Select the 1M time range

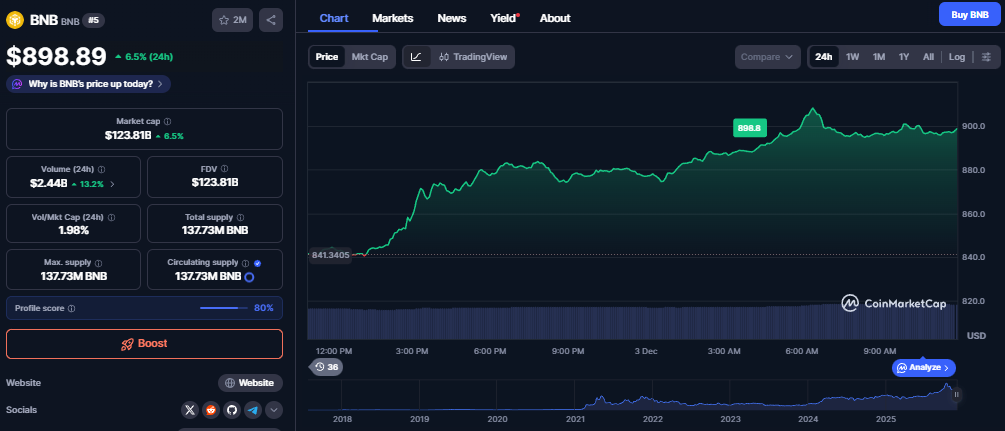coord(879,57)
